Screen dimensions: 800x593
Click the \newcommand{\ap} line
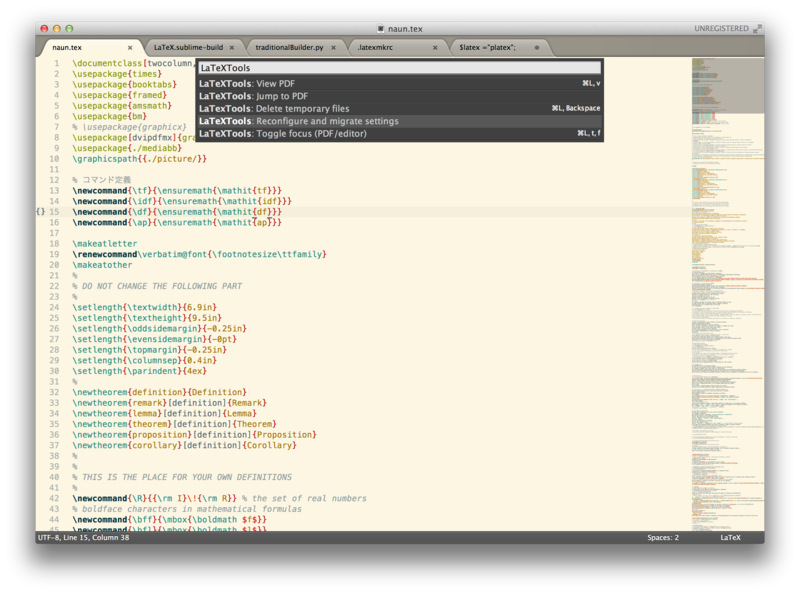pyautogui.click(x=177, y=223)
